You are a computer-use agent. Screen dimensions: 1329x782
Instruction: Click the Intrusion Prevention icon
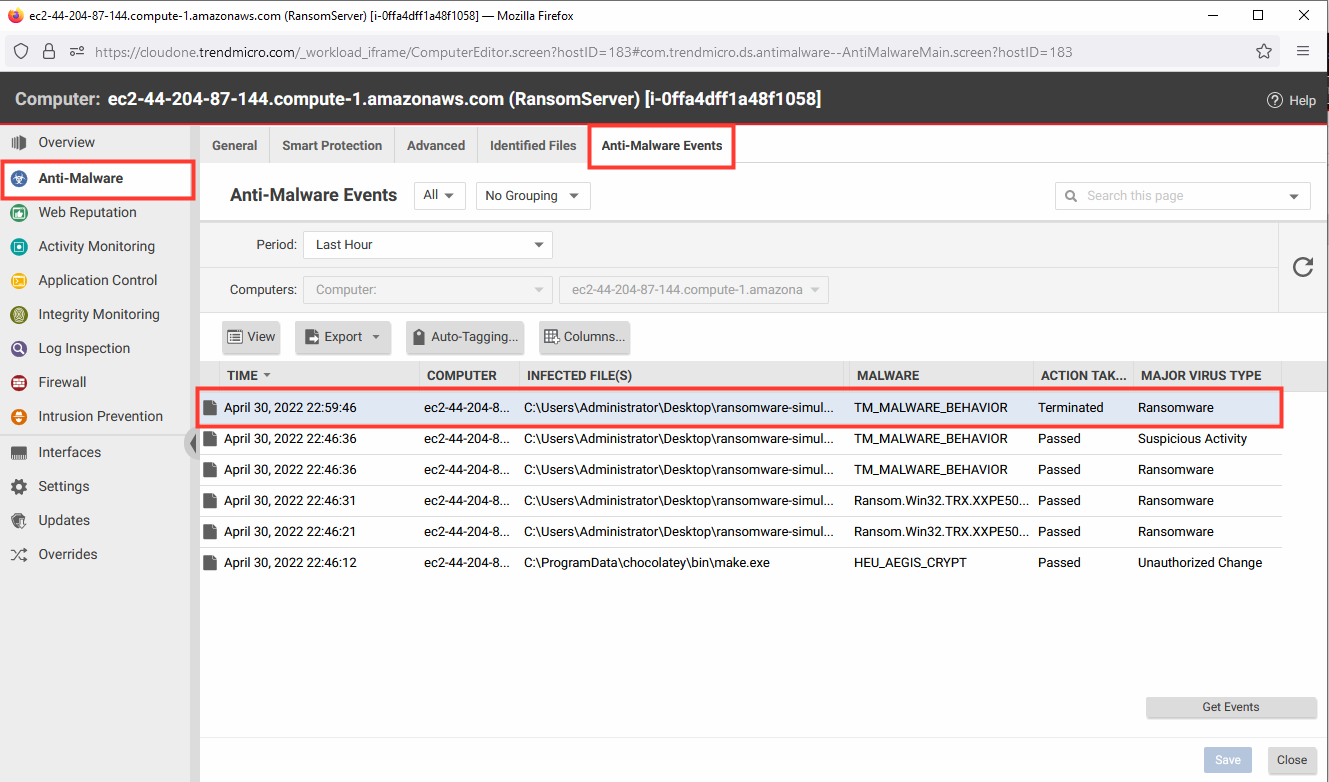pyautogui.click(x=19, y=417)
